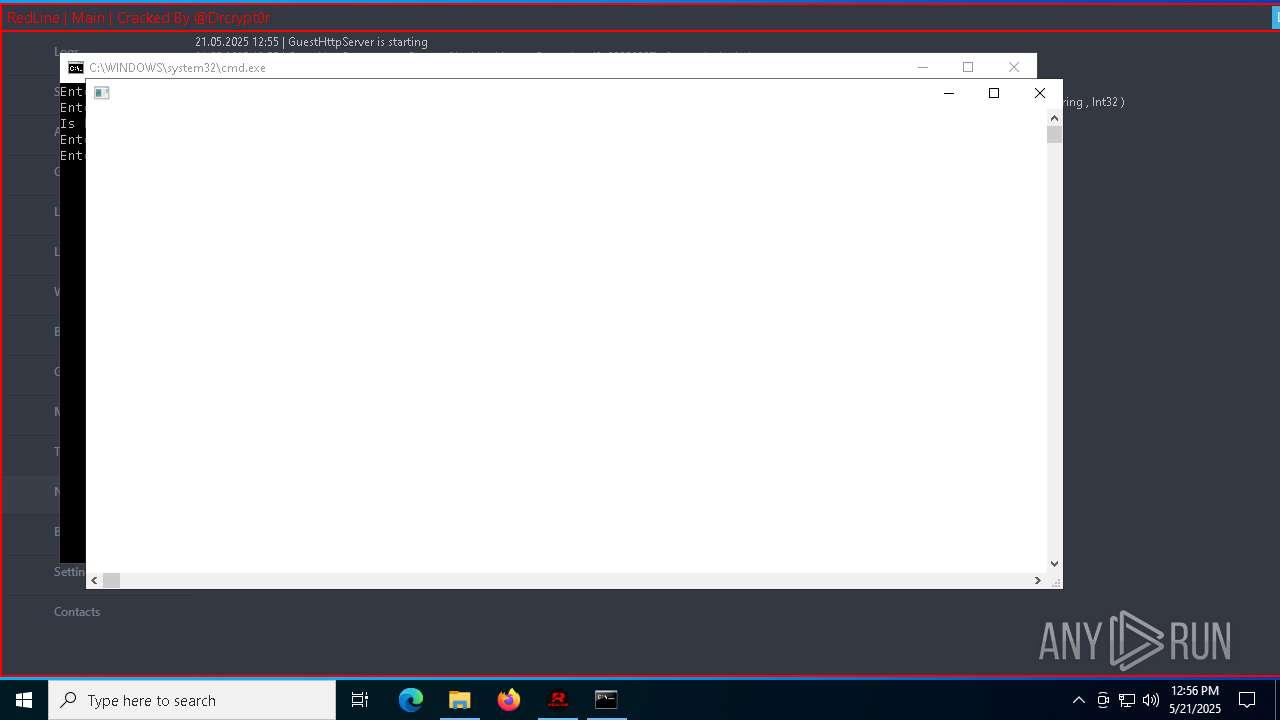1280x720 pixels.
Task: Open network status tray icon
Action: click(1127, 700)
